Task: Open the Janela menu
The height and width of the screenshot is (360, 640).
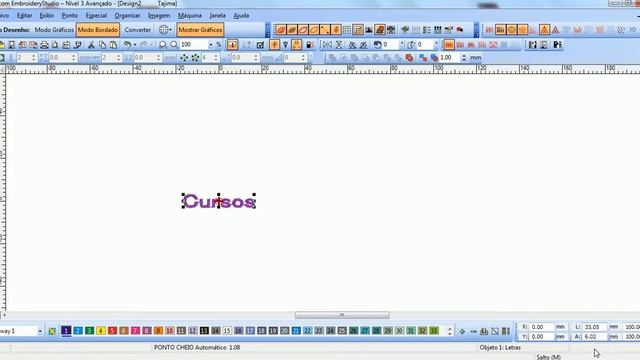Action: [x=217, y=16]
